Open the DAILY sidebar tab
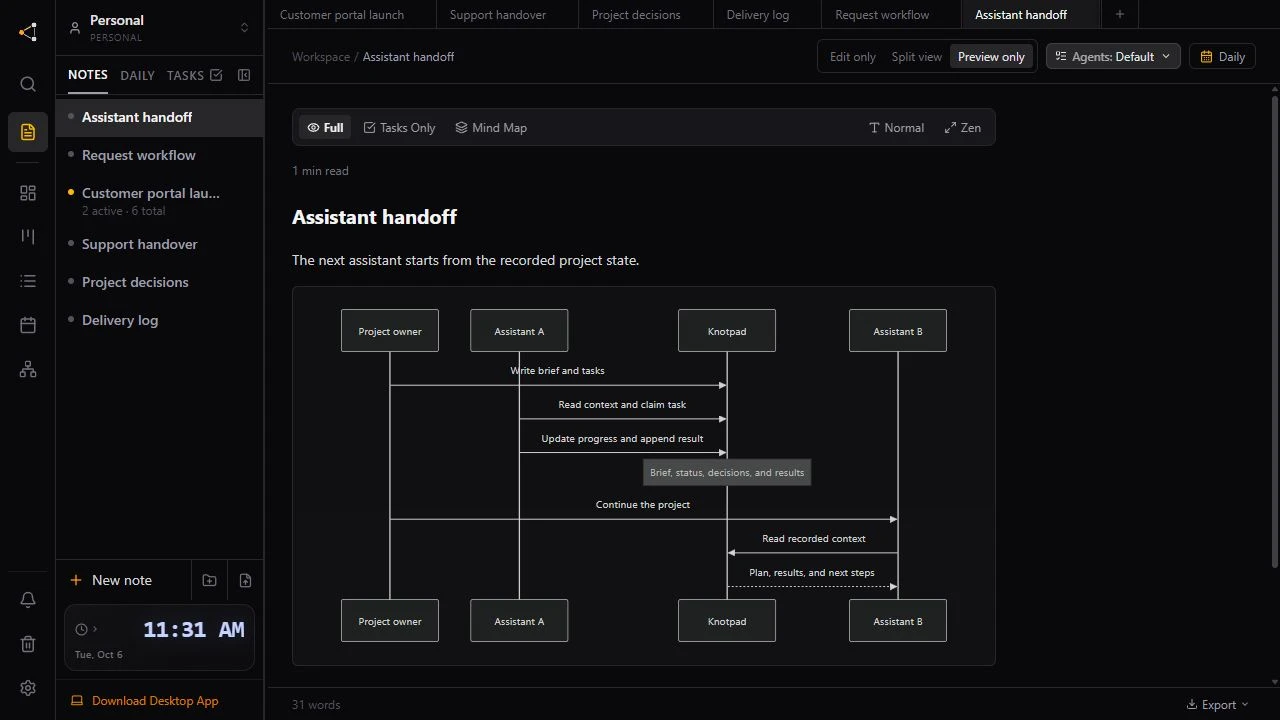Viewport: 1280px width, 720px height. click(x=137, y=75)
